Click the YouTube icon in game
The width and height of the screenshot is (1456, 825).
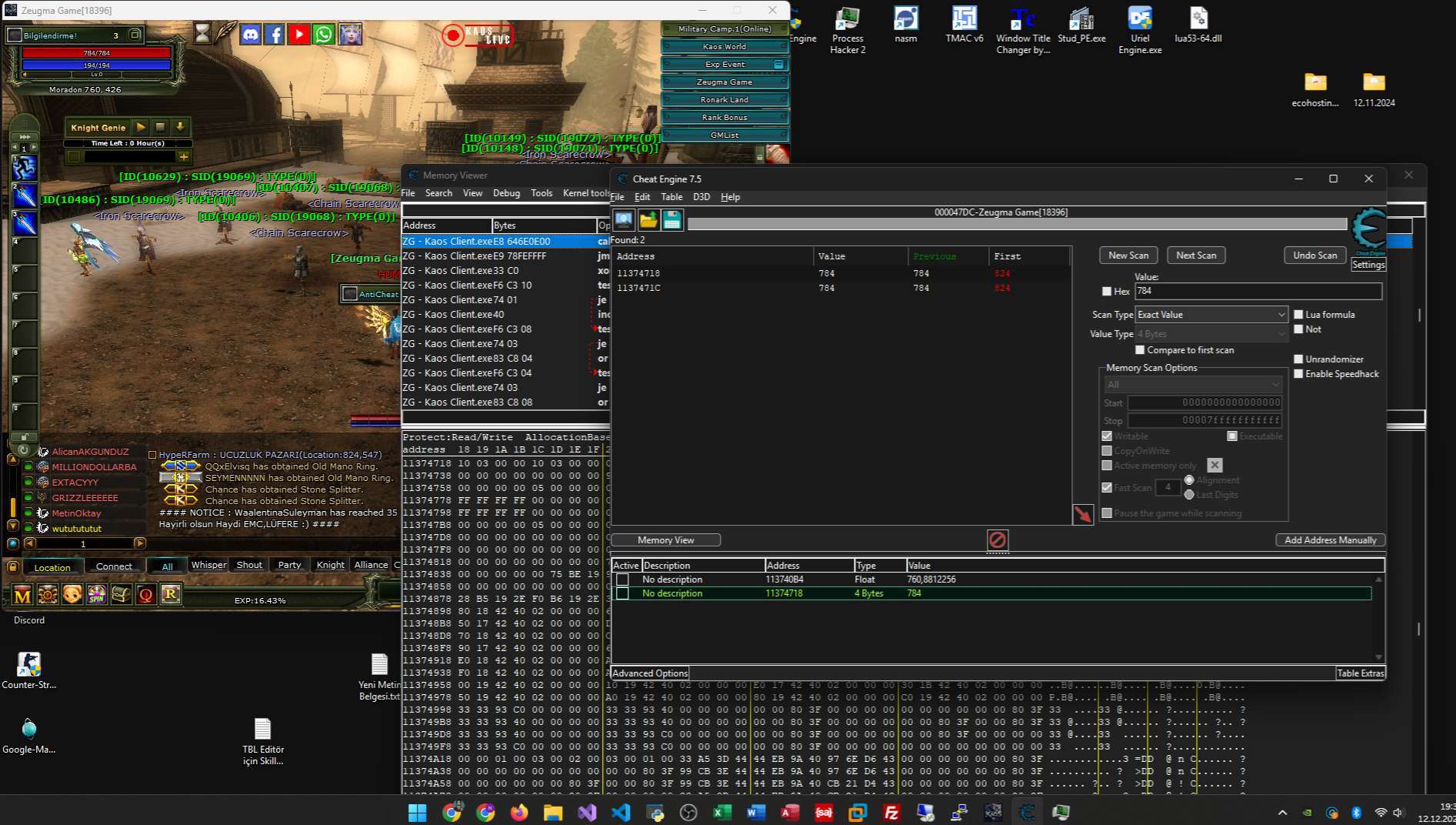(299, 35)
